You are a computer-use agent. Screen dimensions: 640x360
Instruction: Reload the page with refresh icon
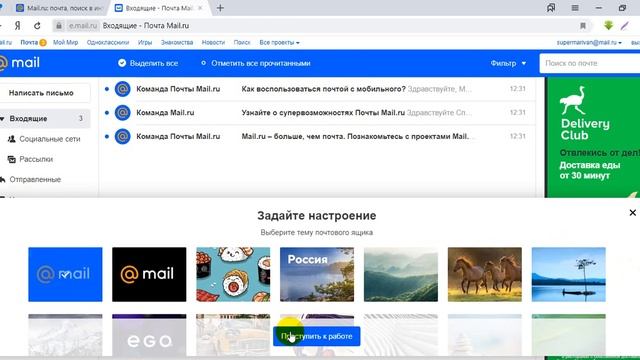37,26
